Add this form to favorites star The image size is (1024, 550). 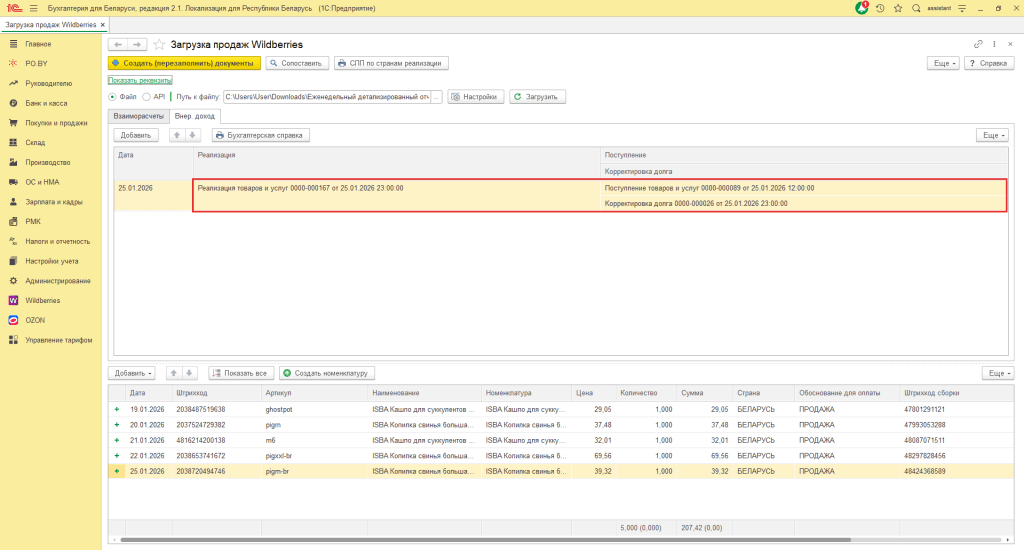point(159,44)
